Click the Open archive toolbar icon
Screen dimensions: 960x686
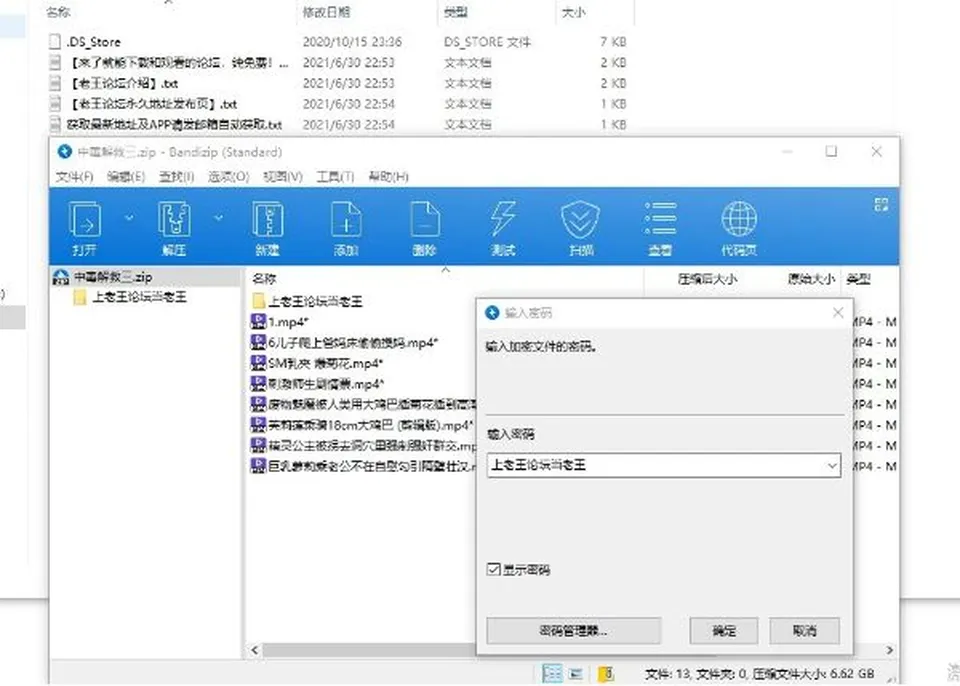(x=86, y=220)
